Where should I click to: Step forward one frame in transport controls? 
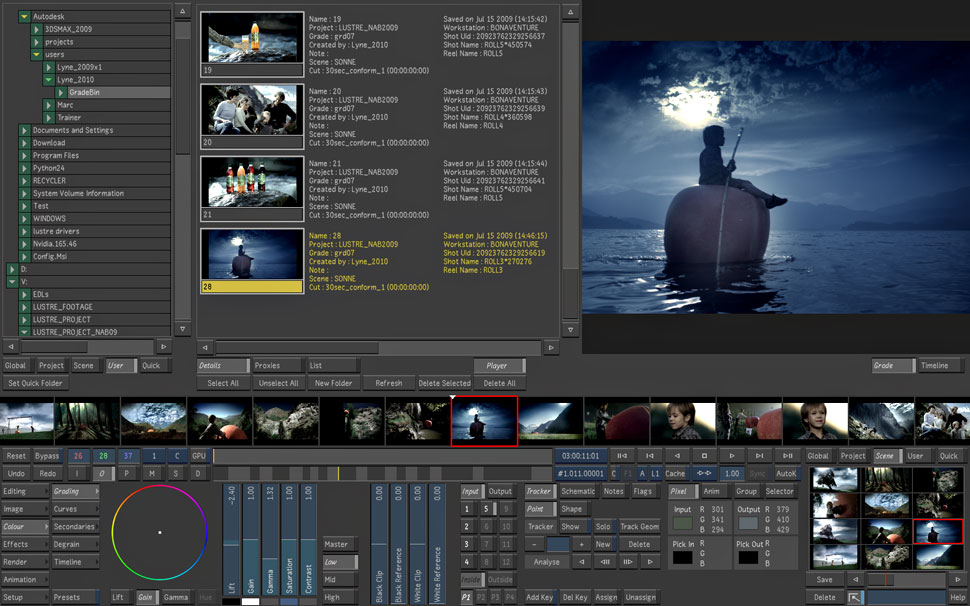(759, 456)
